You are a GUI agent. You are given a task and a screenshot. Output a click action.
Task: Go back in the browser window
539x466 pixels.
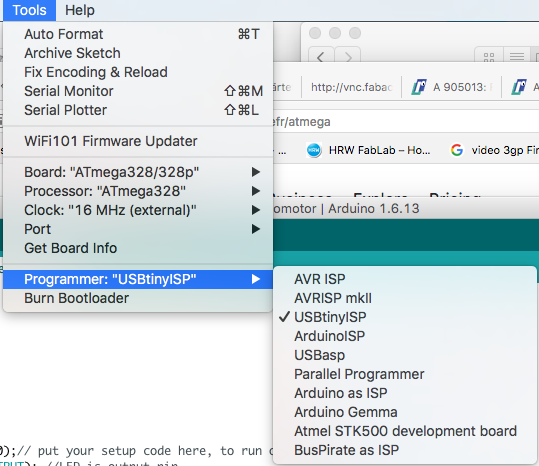[x=321, y=56]
